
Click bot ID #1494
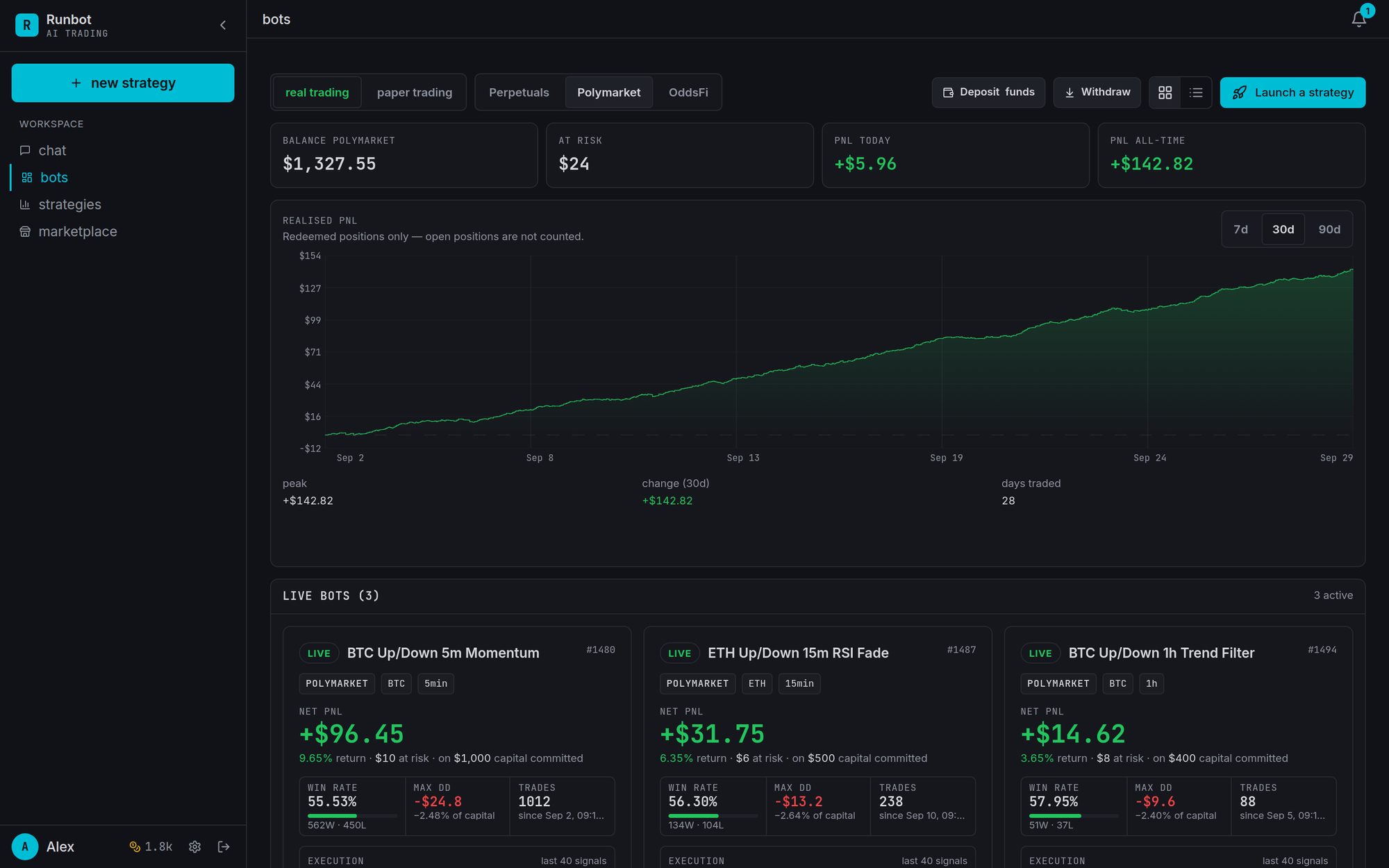coord(1322,650)
